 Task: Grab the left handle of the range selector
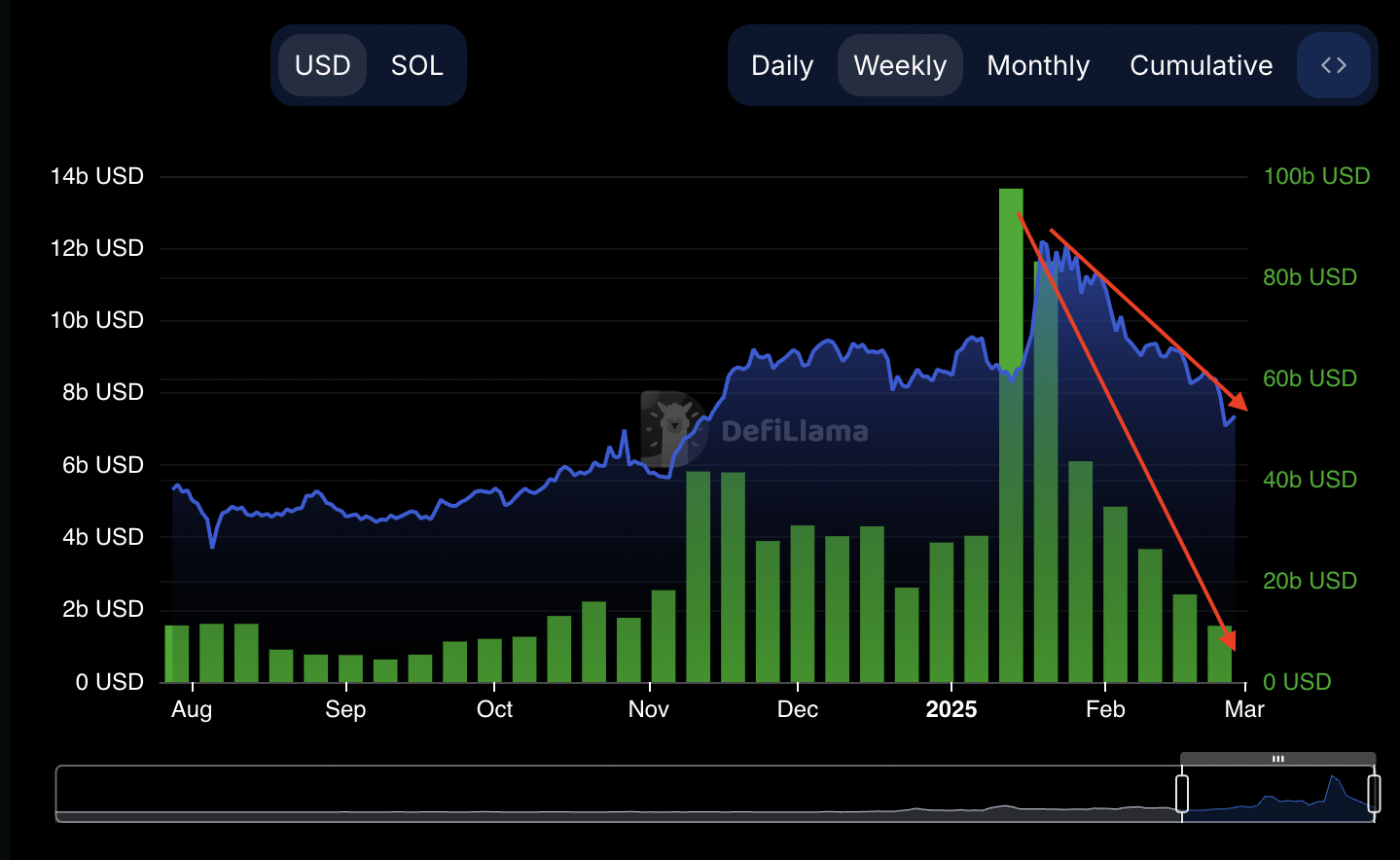pos(1182,793)
